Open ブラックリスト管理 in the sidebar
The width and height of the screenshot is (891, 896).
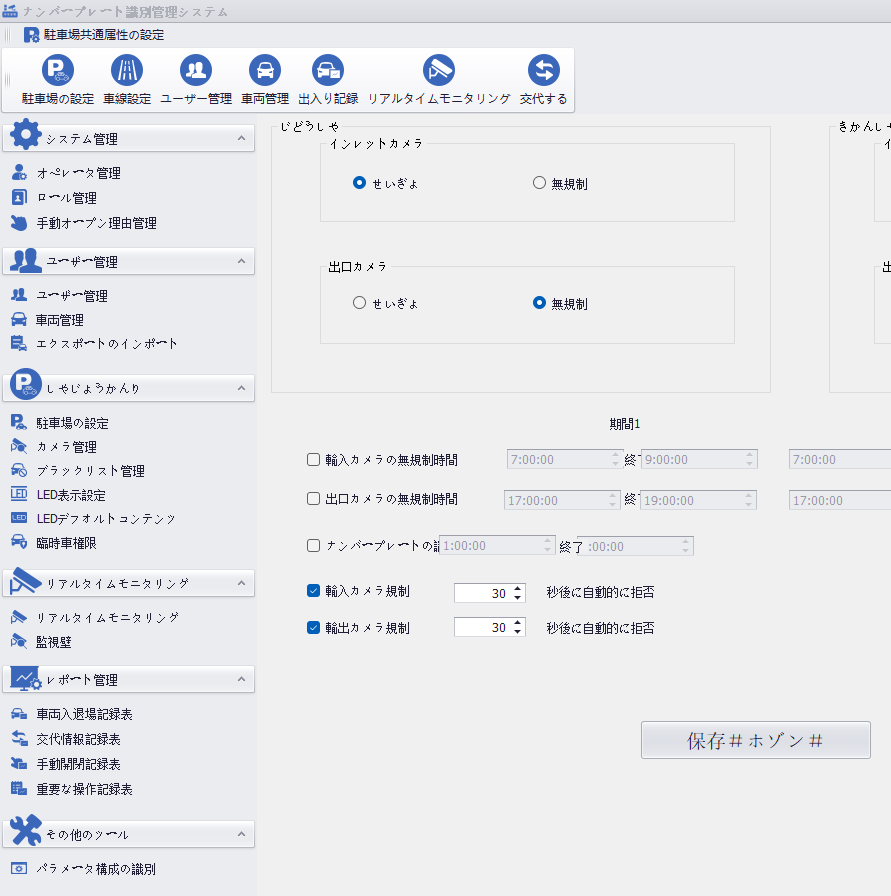pyautogui.click(x=90, y=471)
